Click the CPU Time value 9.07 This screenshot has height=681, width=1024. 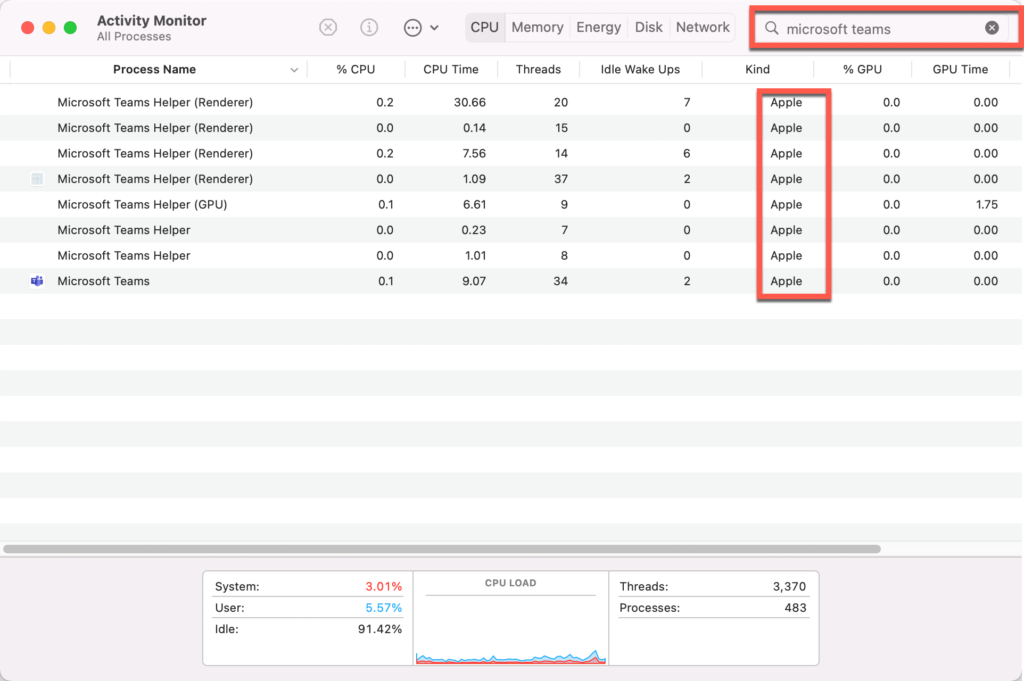click(x=473, y=281)
